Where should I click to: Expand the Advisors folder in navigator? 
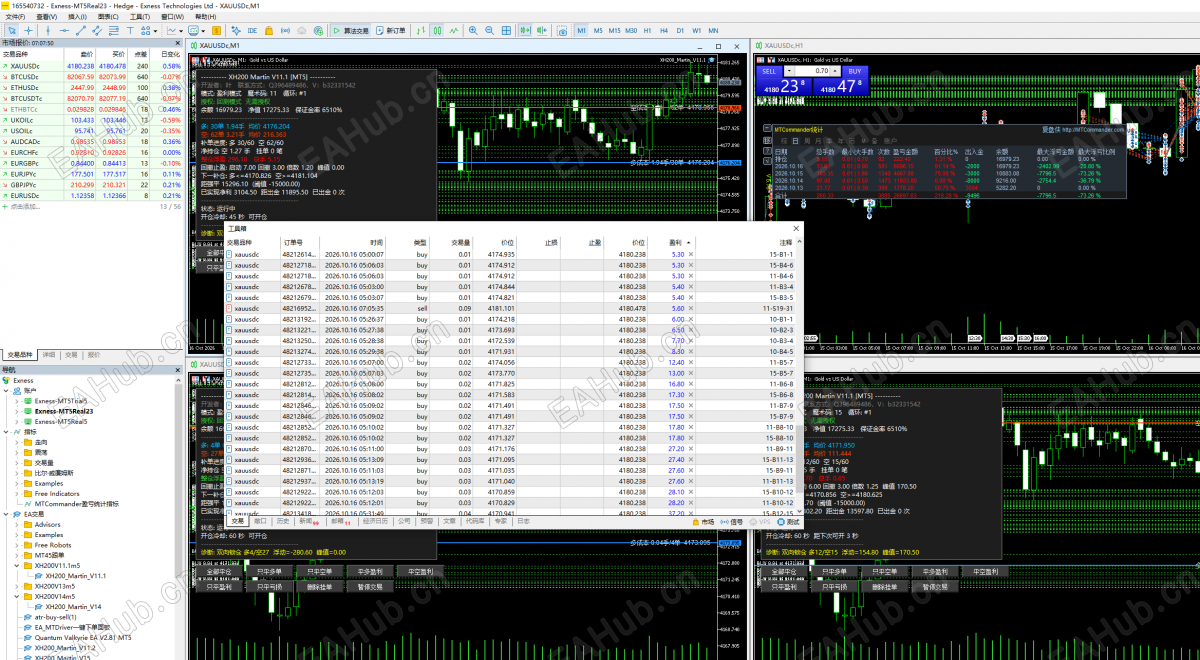point(17,524)
